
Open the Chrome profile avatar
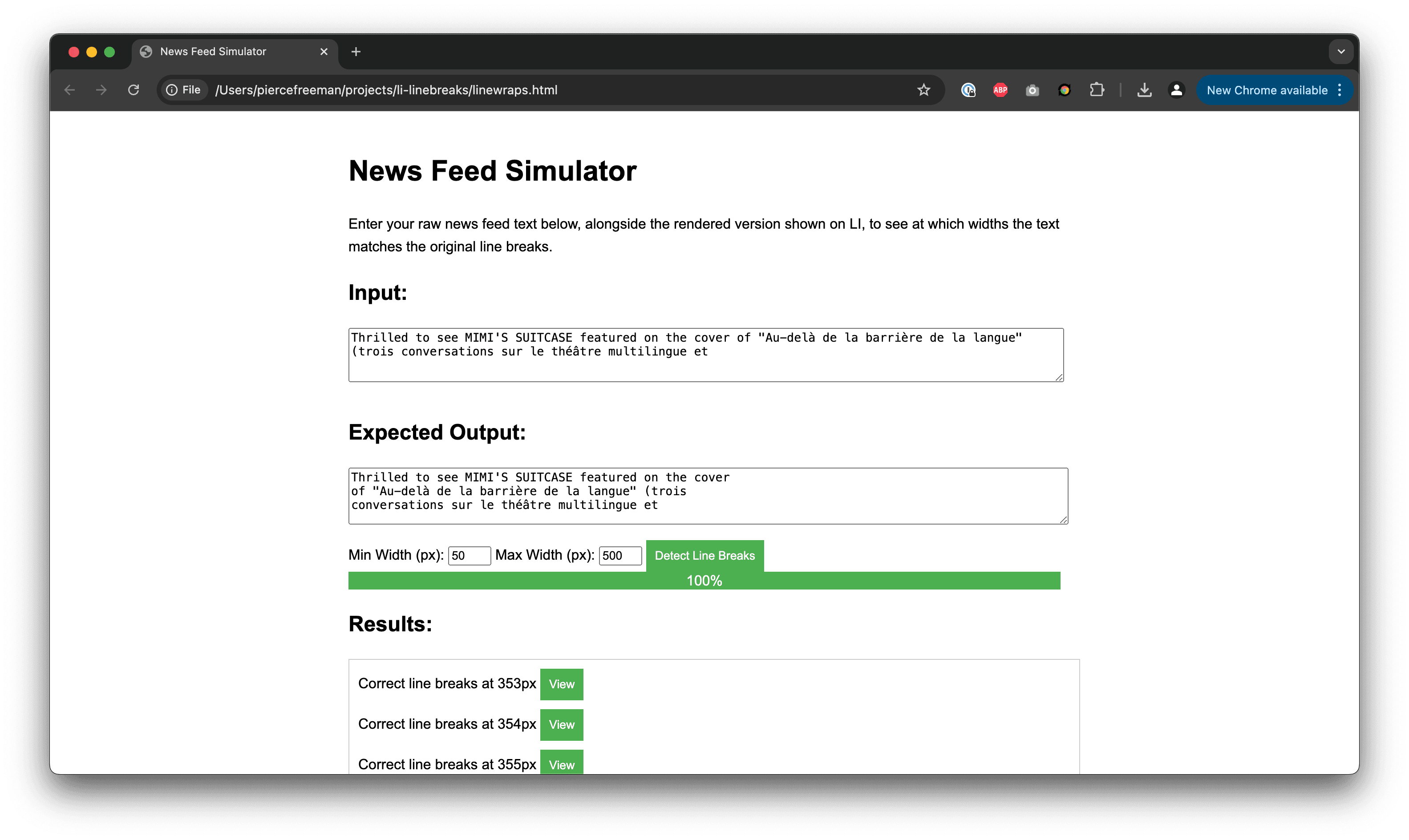(x=1176, y=90)
